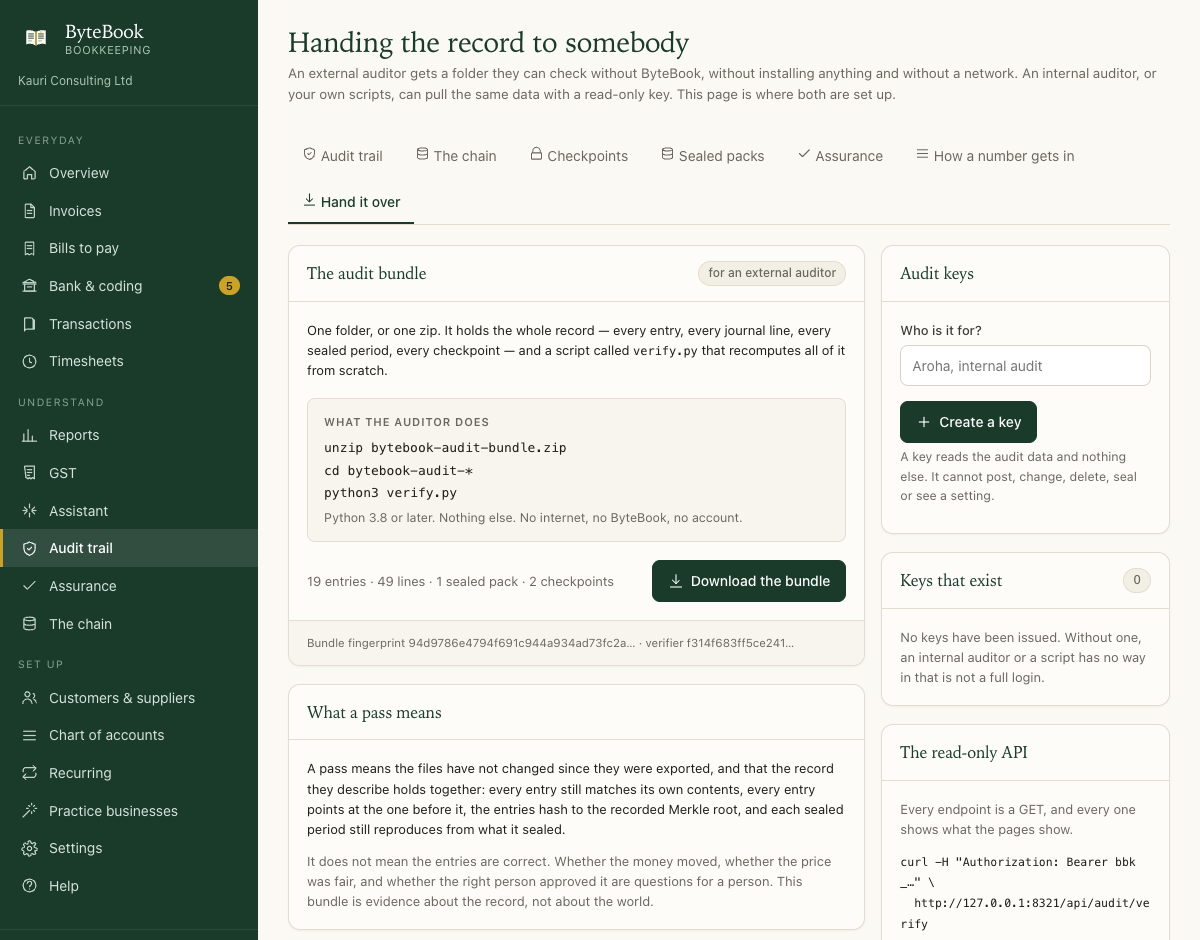Switch to the Checkpoints tab
Image resolution: width=1200 pixels, height=940 pixels.
pyautogui.click(x=579, y=156)
